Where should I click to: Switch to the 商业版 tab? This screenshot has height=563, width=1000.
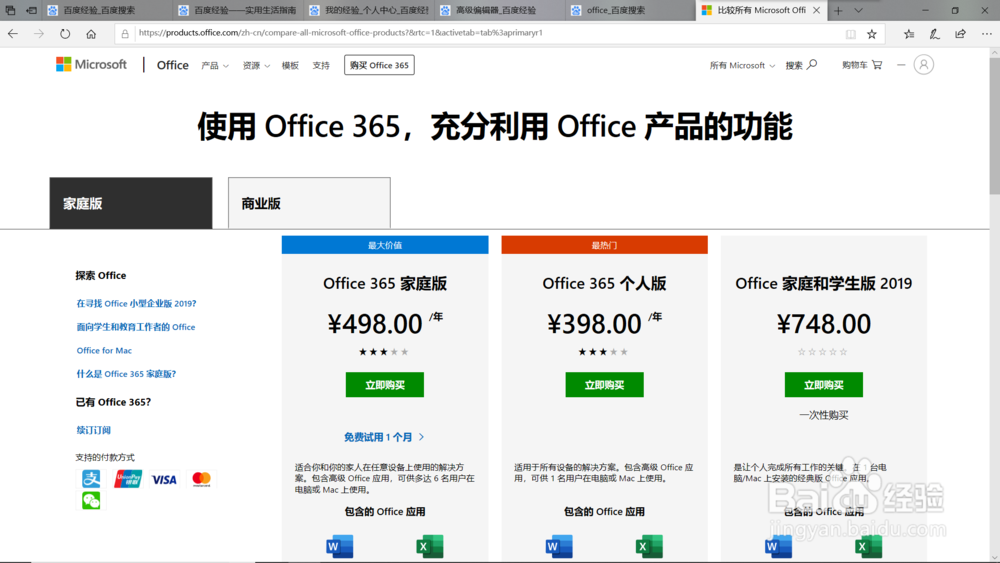pos(309,203)
